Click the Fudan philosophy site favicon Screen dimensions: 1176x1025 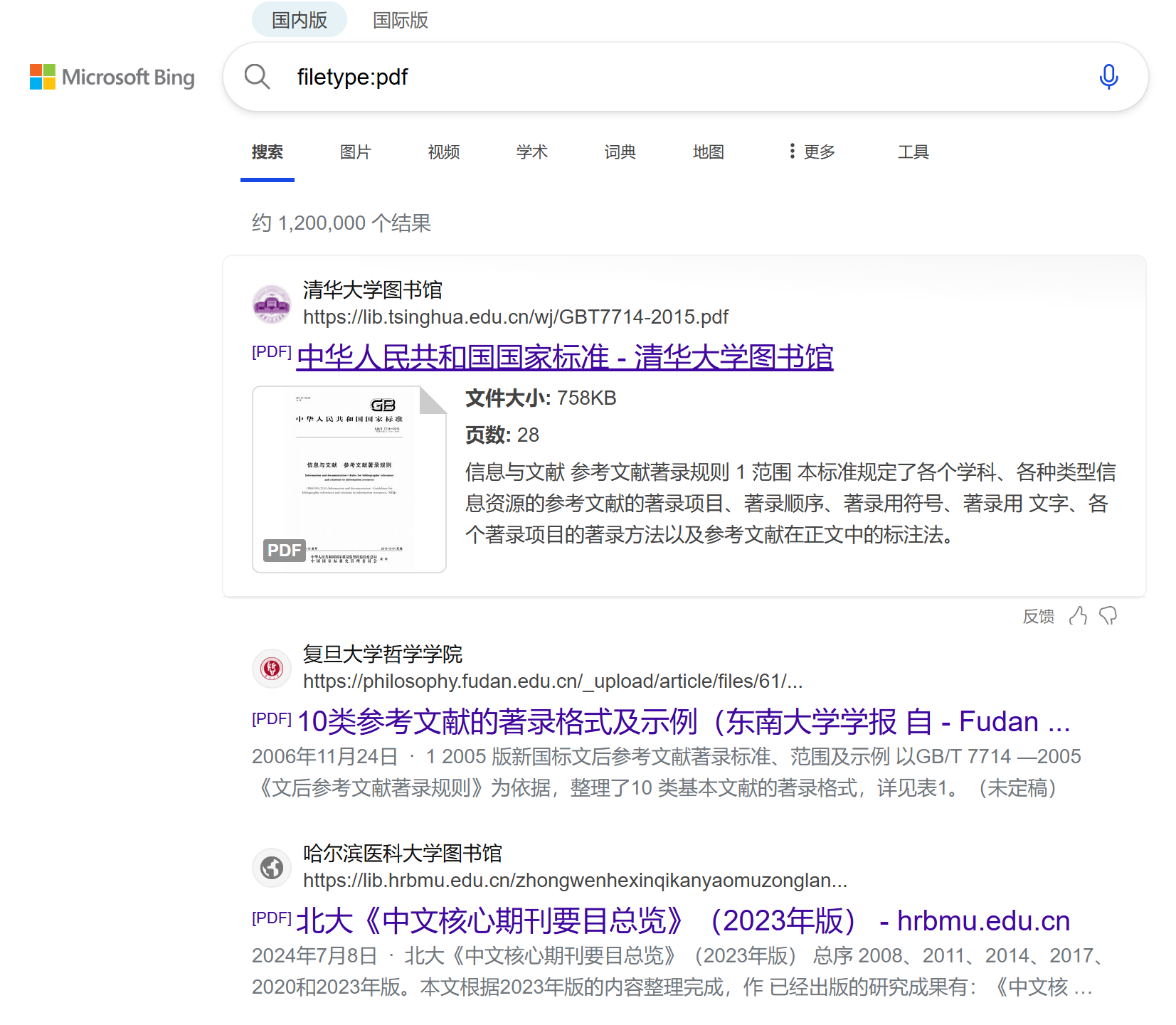pos(272,668)
